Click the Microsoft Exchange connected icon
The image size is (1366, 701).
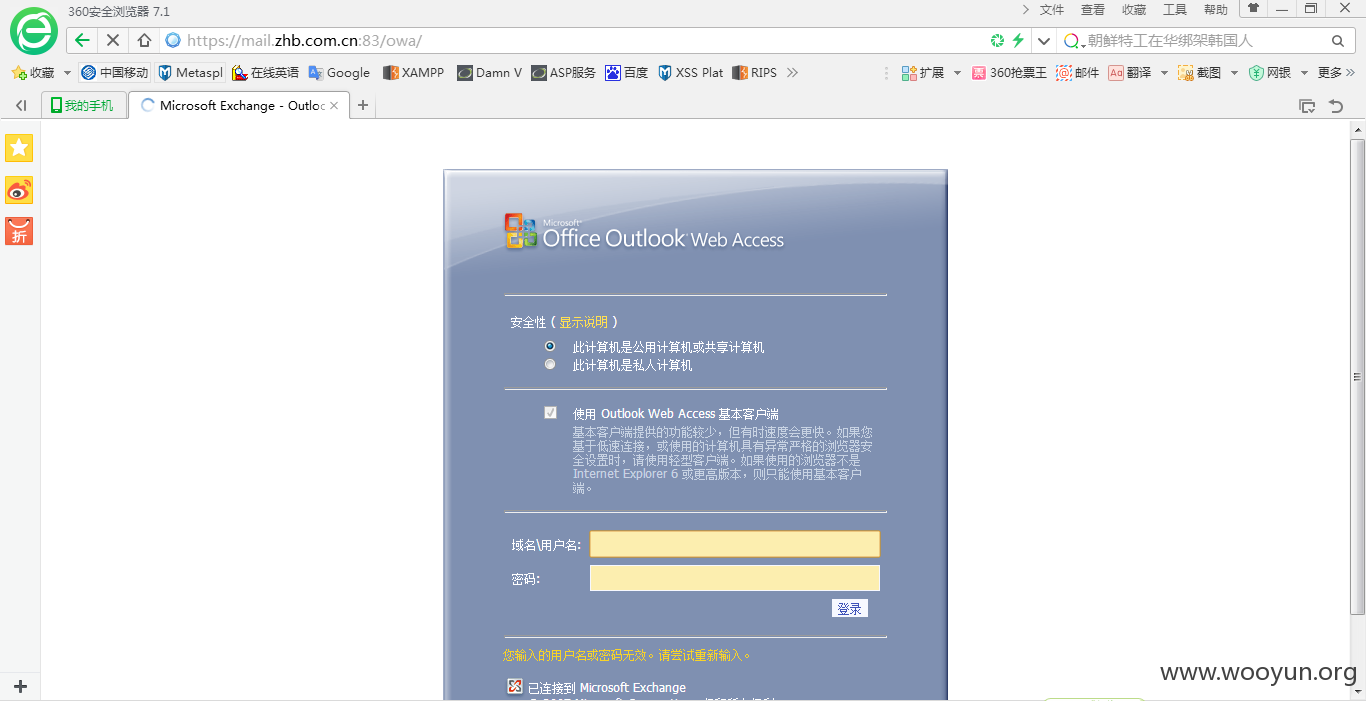[x=515, y=686]
